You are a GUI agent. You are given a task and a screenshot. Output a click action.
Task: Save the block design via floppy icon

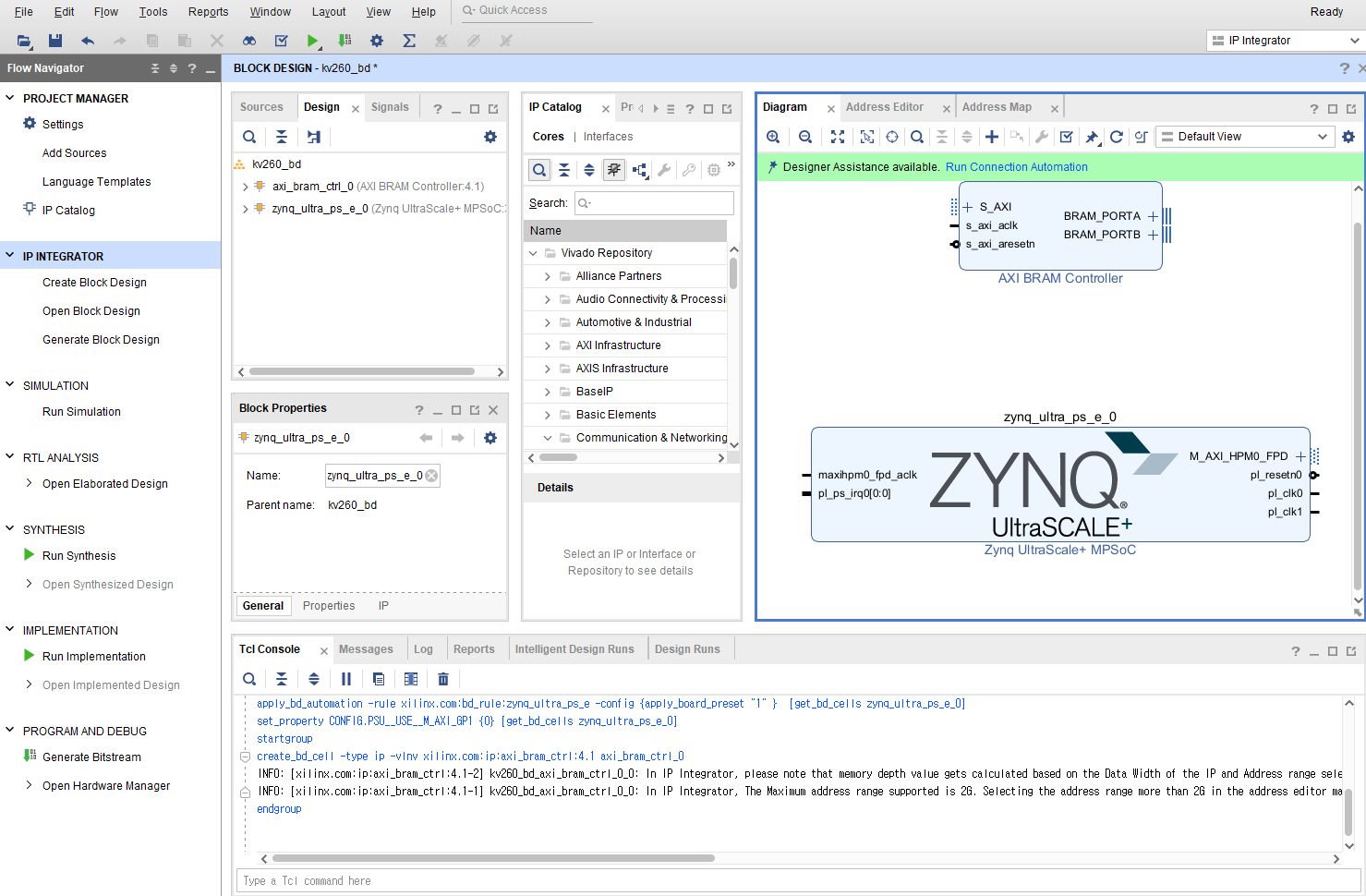point(55,41)
